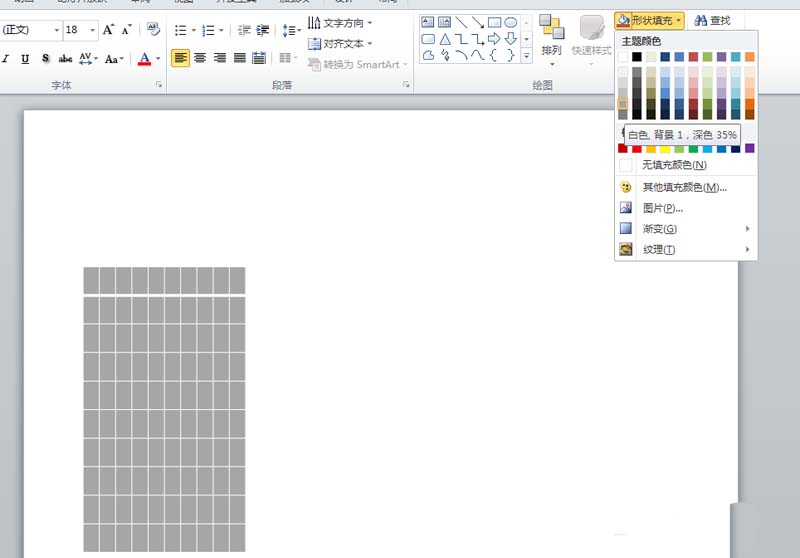Image resolution: width=800 pixels, height=558 pixels.
Task: Choose black theme color swatch
Action: click(x=637, y=57)
